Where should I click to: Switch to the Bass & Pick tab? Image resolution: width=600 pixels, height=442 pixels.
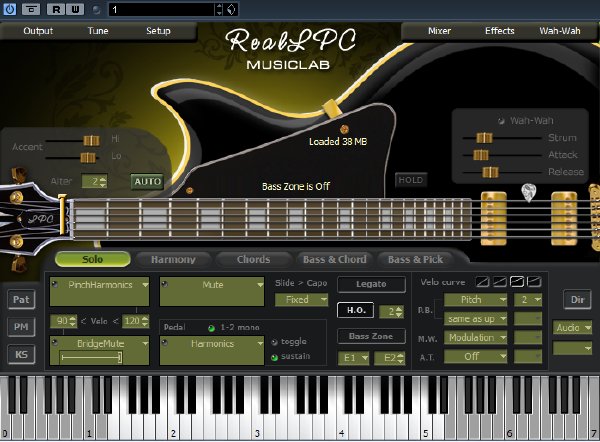pyautogui.click(x=416, y=259)
